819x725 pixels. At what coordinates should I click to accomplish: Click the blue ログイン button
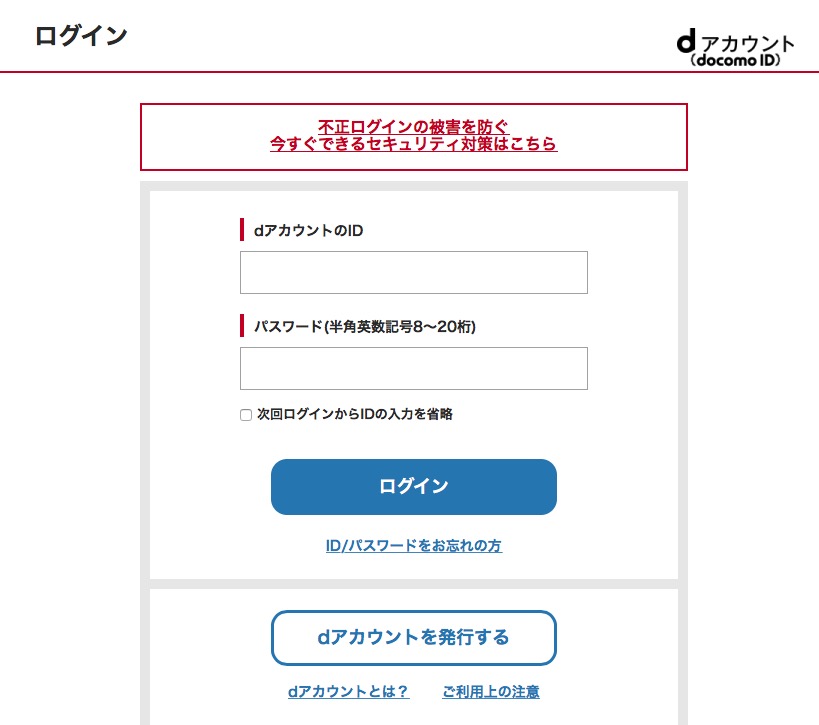414,487
